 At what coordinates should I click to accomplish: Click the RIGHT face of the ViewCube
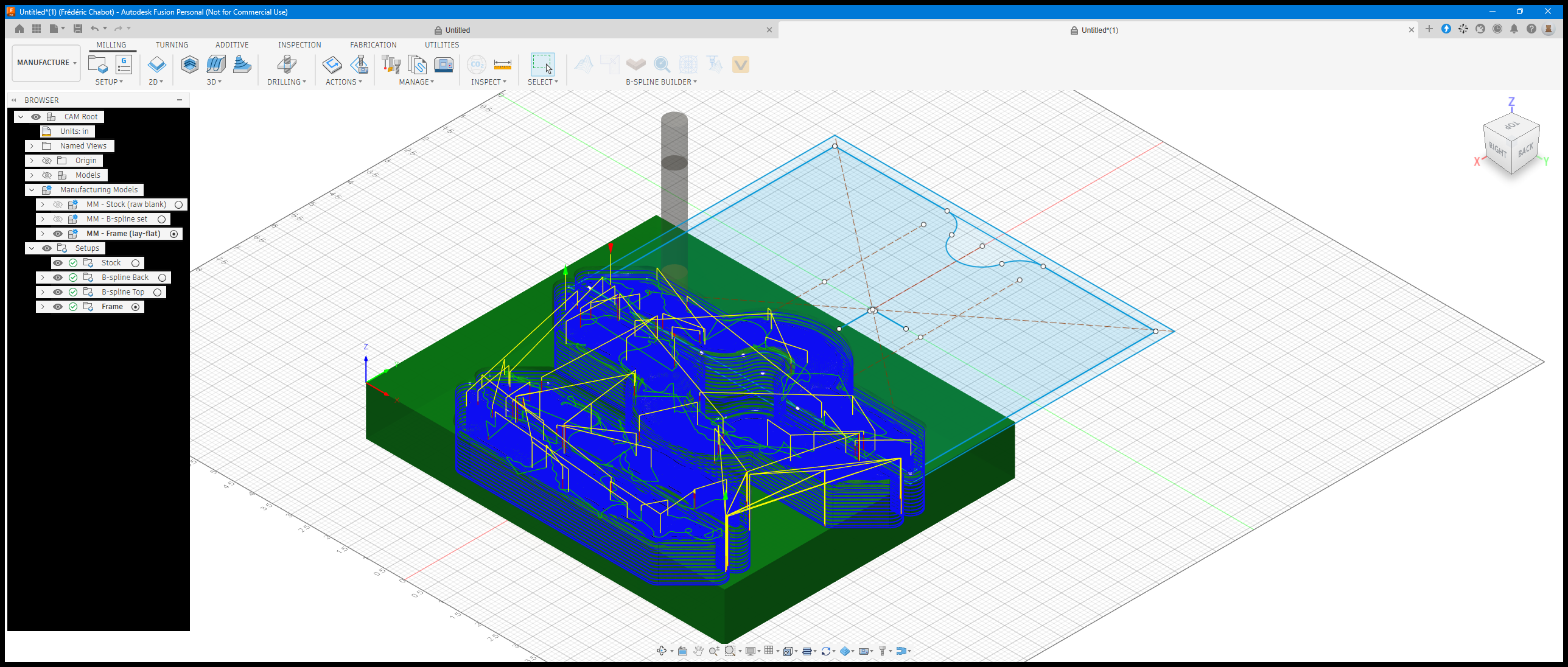tap(1497, 149)
